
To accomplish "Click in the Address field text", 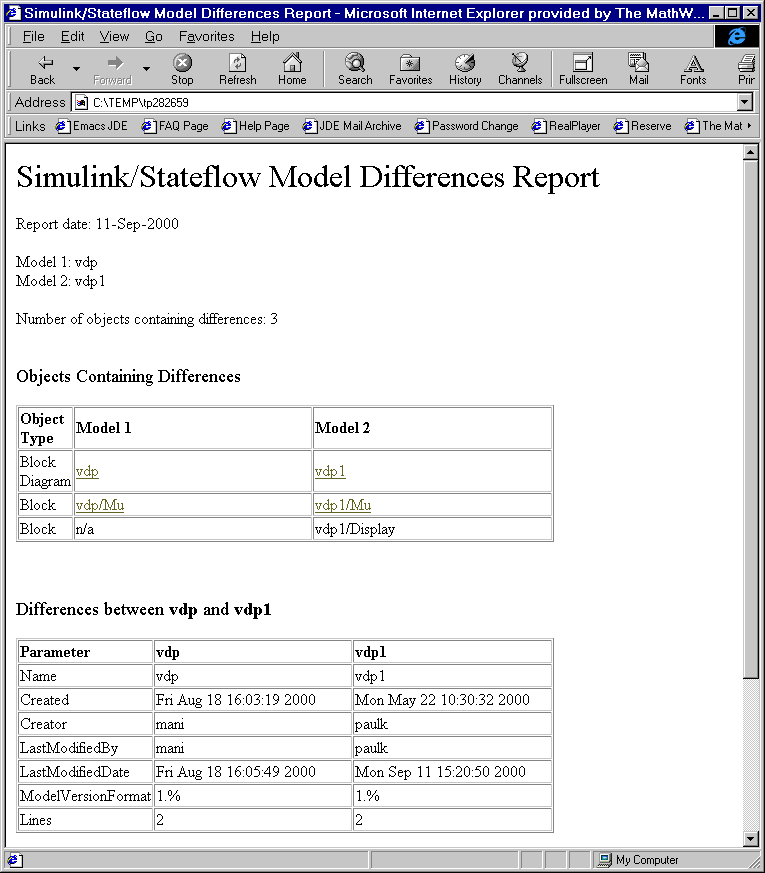I will [x=412, y=102].
